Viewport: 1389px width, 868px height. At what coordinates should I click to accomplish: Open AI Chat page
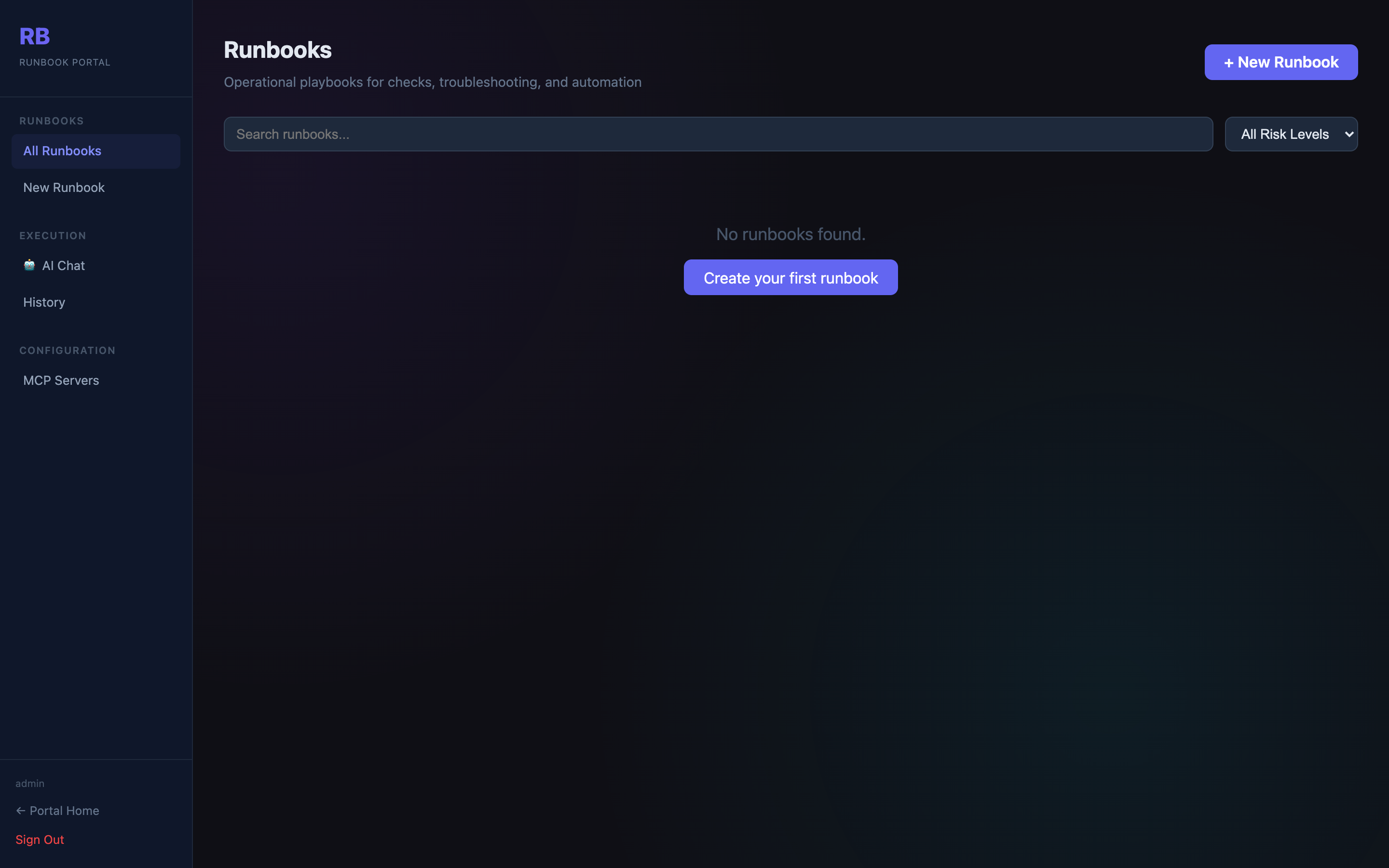click(63, 266)
